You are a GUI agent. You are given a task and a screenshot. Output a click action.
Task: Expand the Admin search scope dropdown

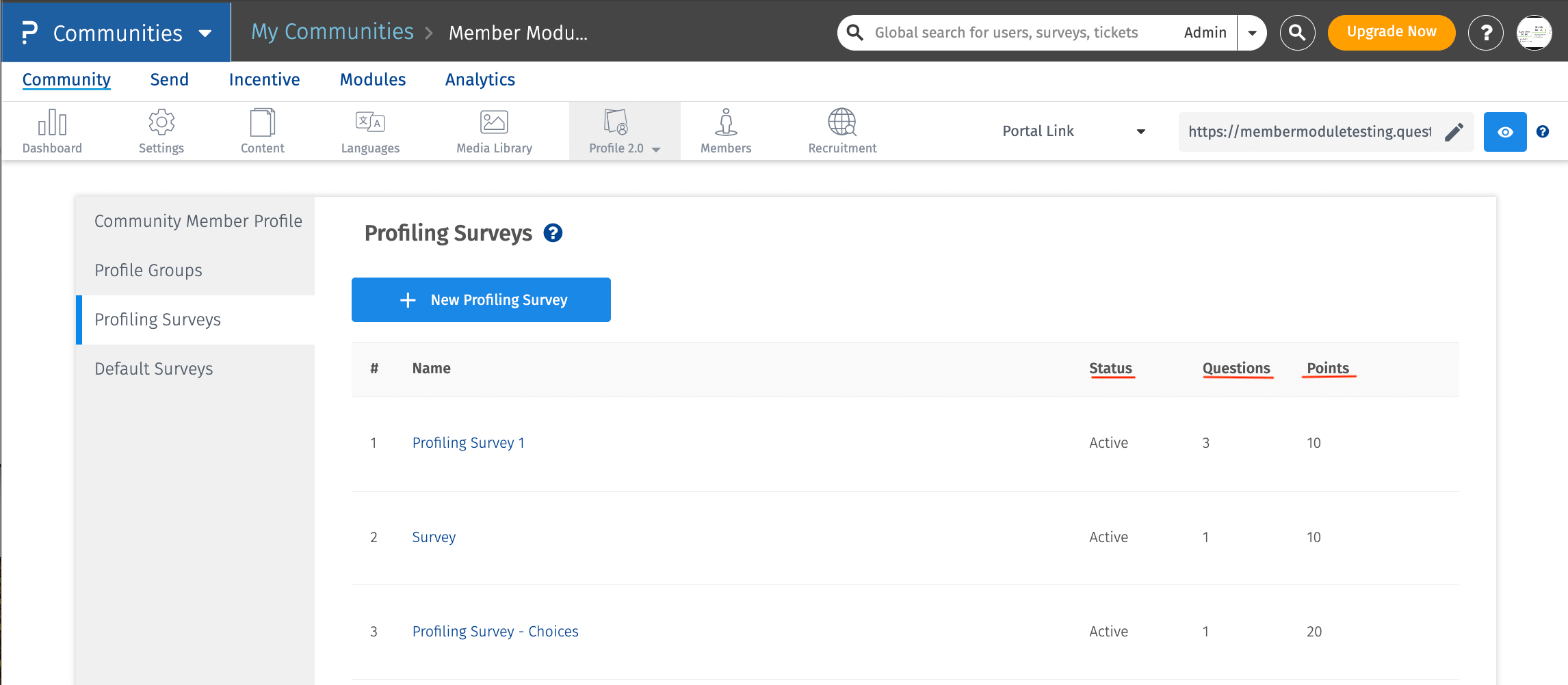coord(1252,32)
